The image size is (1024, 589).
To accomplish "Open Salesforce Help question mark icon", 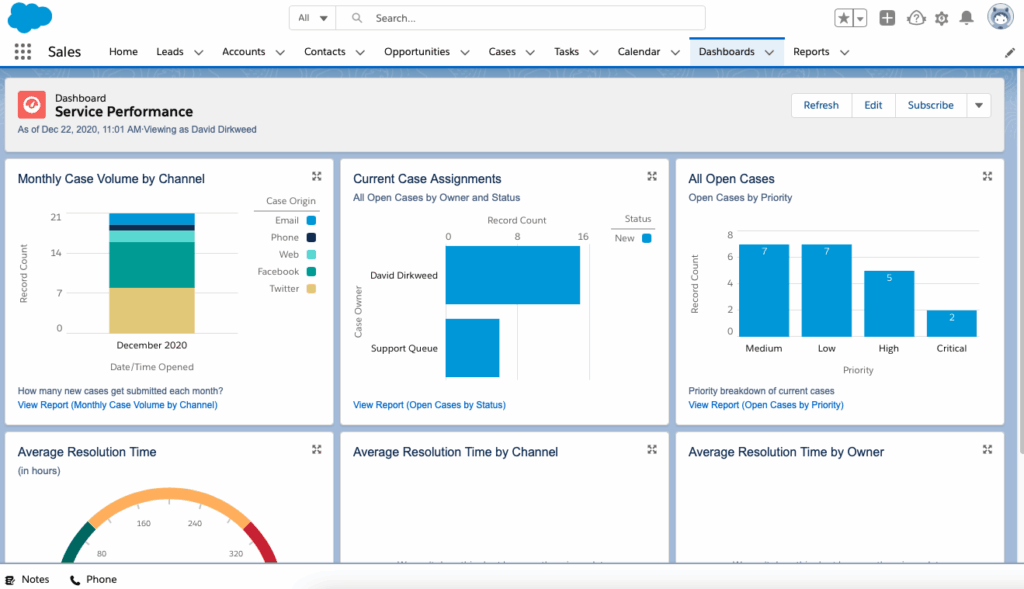I will (916, 18).
